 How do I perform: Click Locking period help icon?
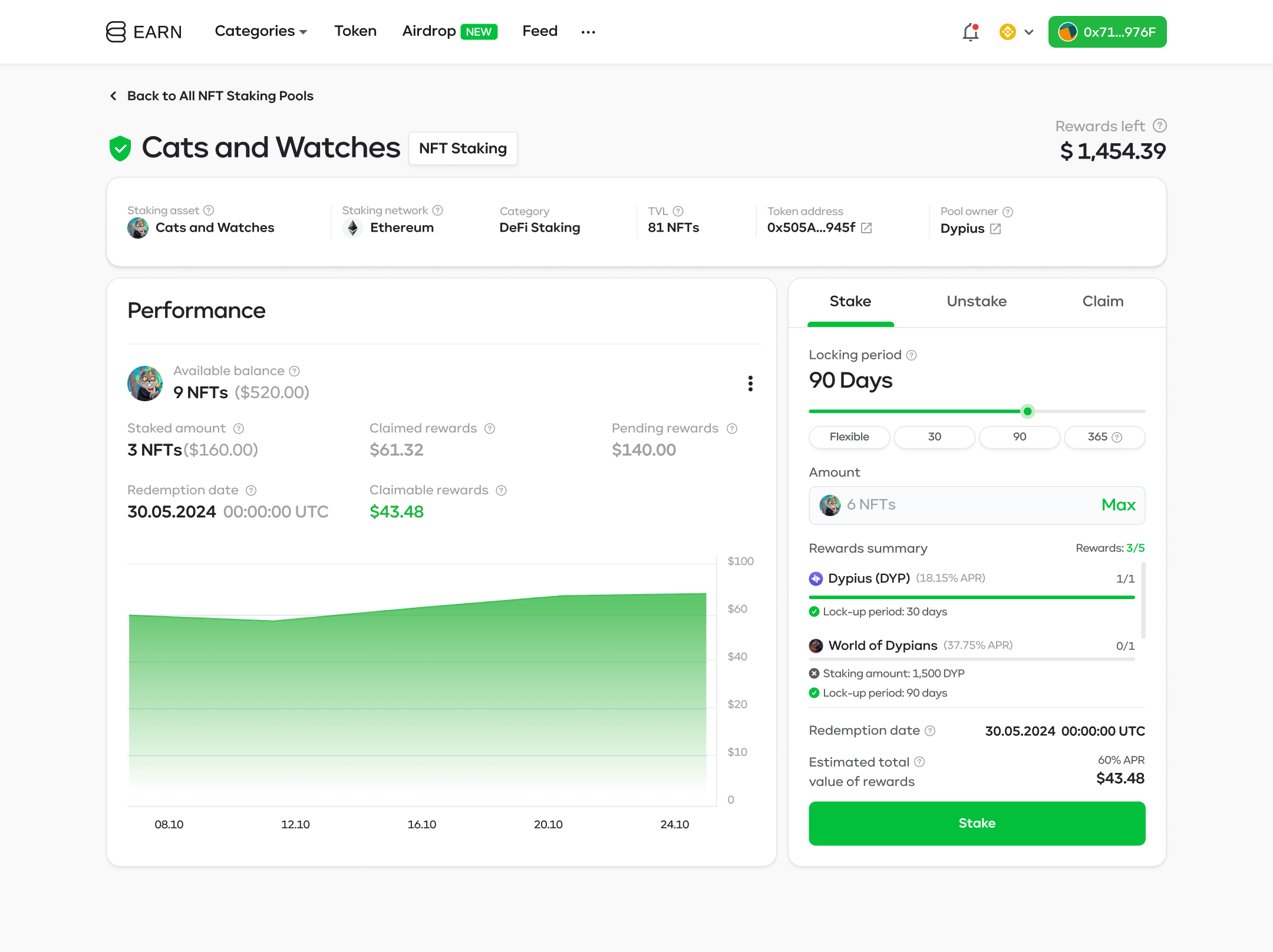912,355
